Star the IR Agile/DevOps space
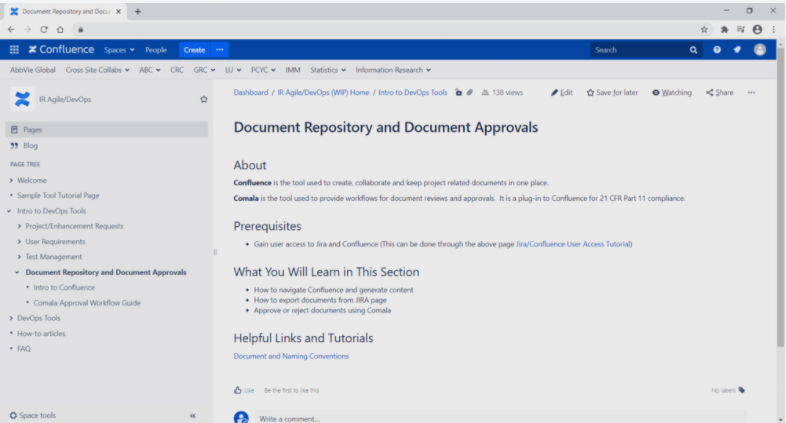This screenshot has width=786, height=423. coord(204,99)
